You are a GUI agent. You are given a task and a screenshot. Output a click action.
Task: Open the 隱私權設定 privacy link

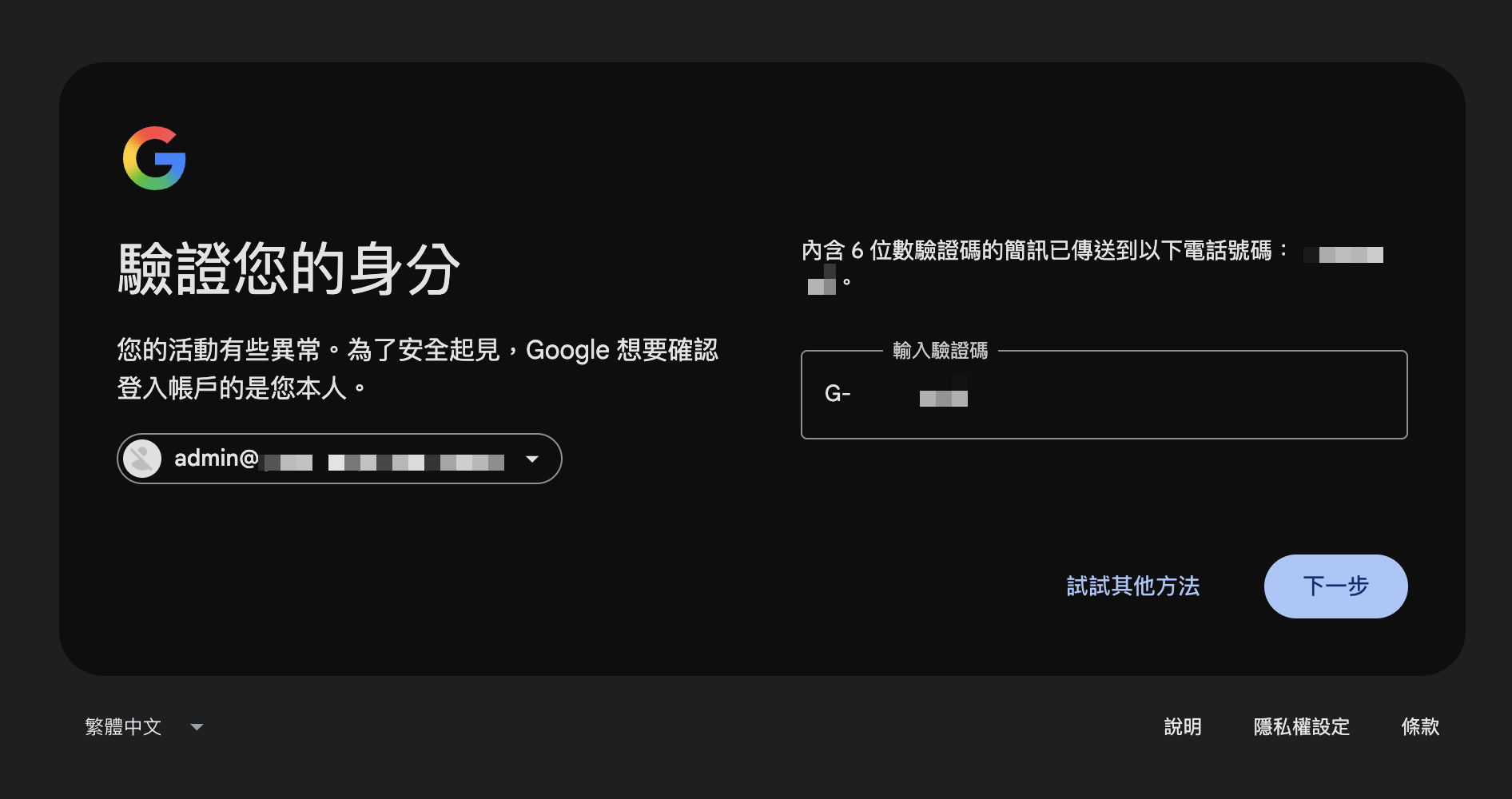(1302, 727)
